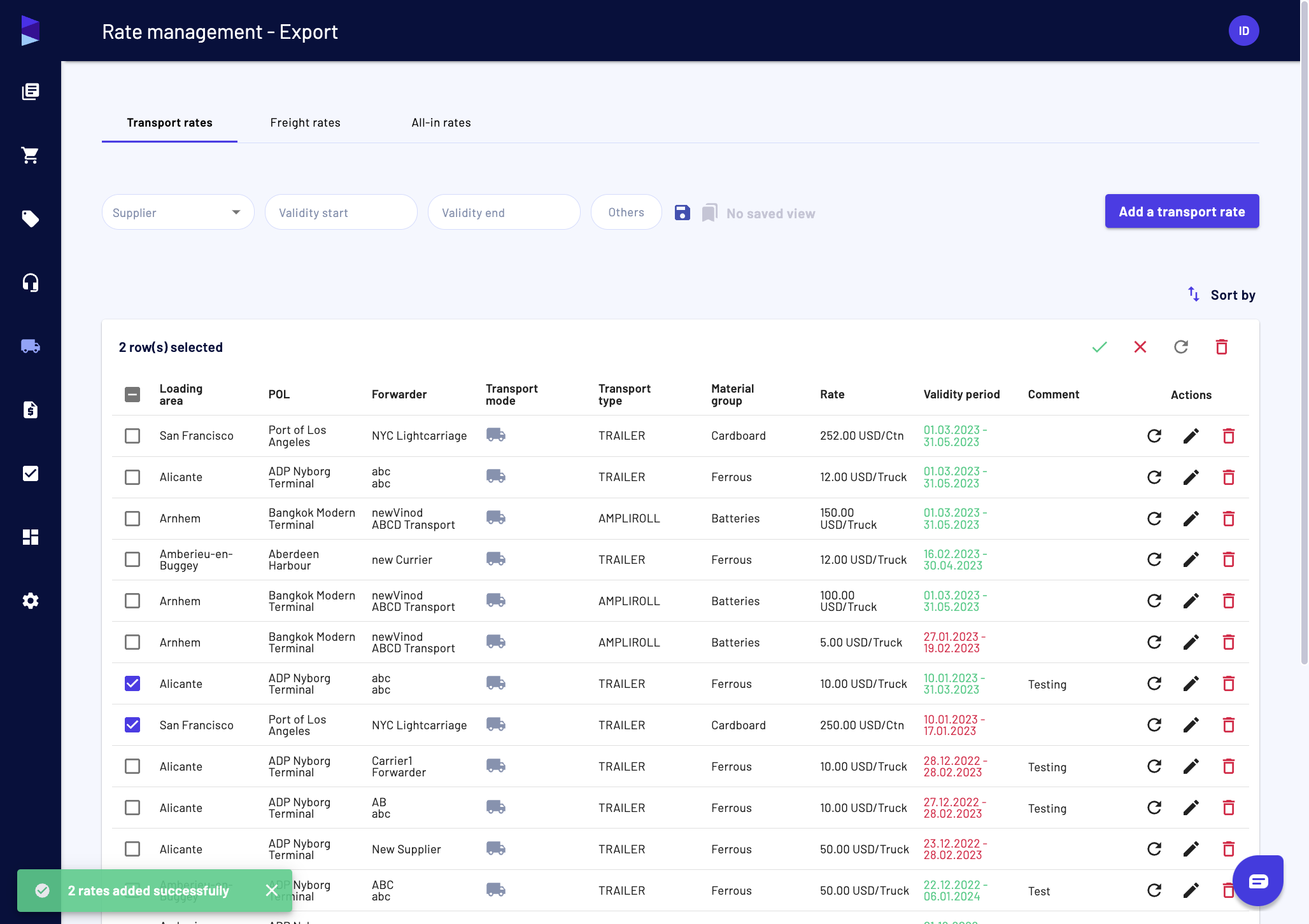1309x924 pixels.
Task: Edit the 252.00 USD/Ctn San Francisco rate
Action: [x=1191, y=436]
